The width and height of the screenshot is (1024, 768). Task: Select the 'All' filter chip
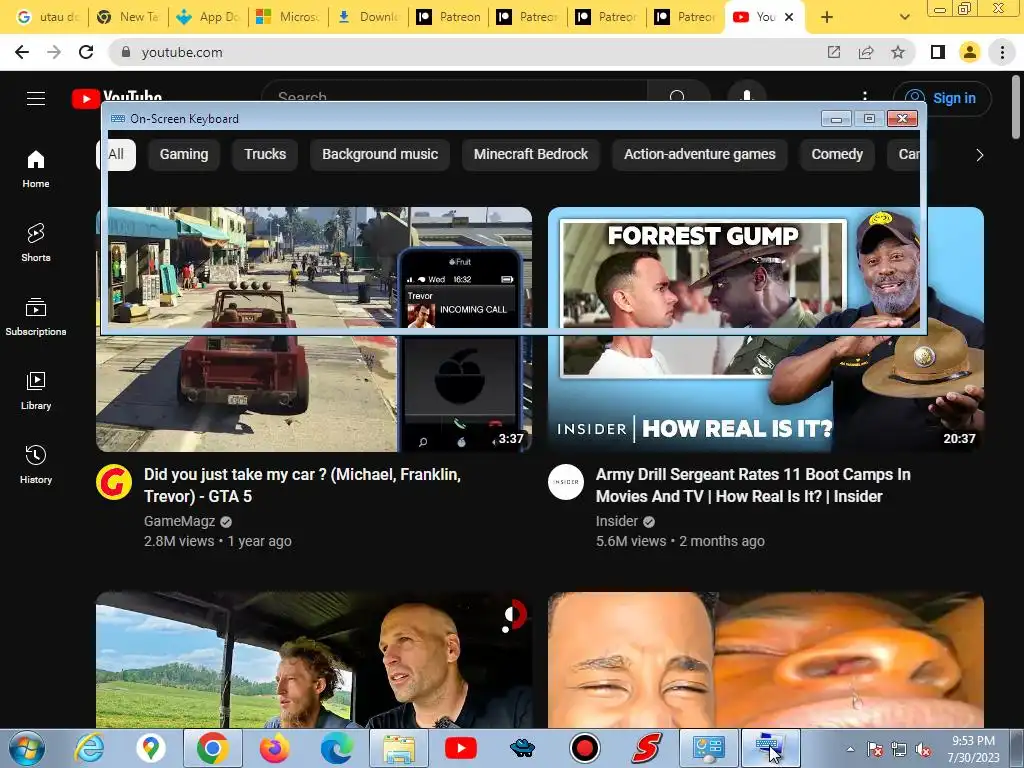click(x=116, y=155)
